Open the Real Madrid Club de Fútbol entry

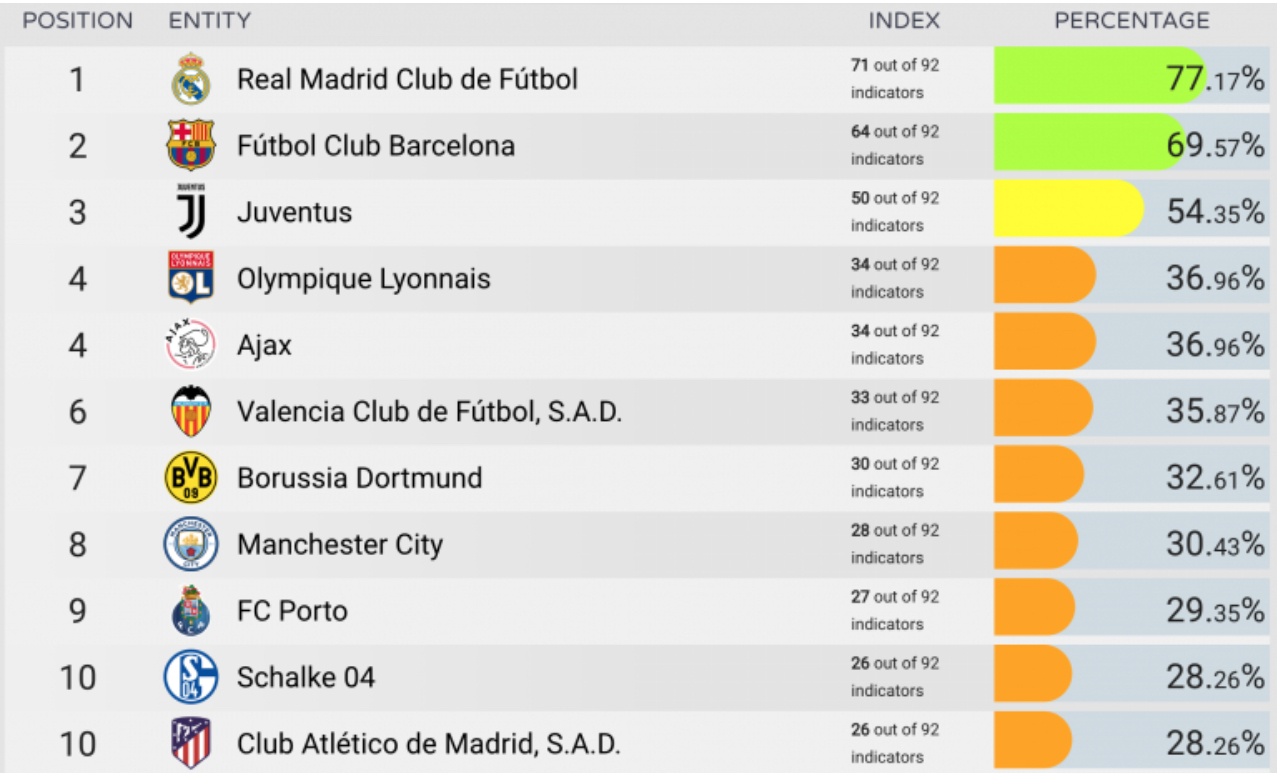(x=407, y=79)
